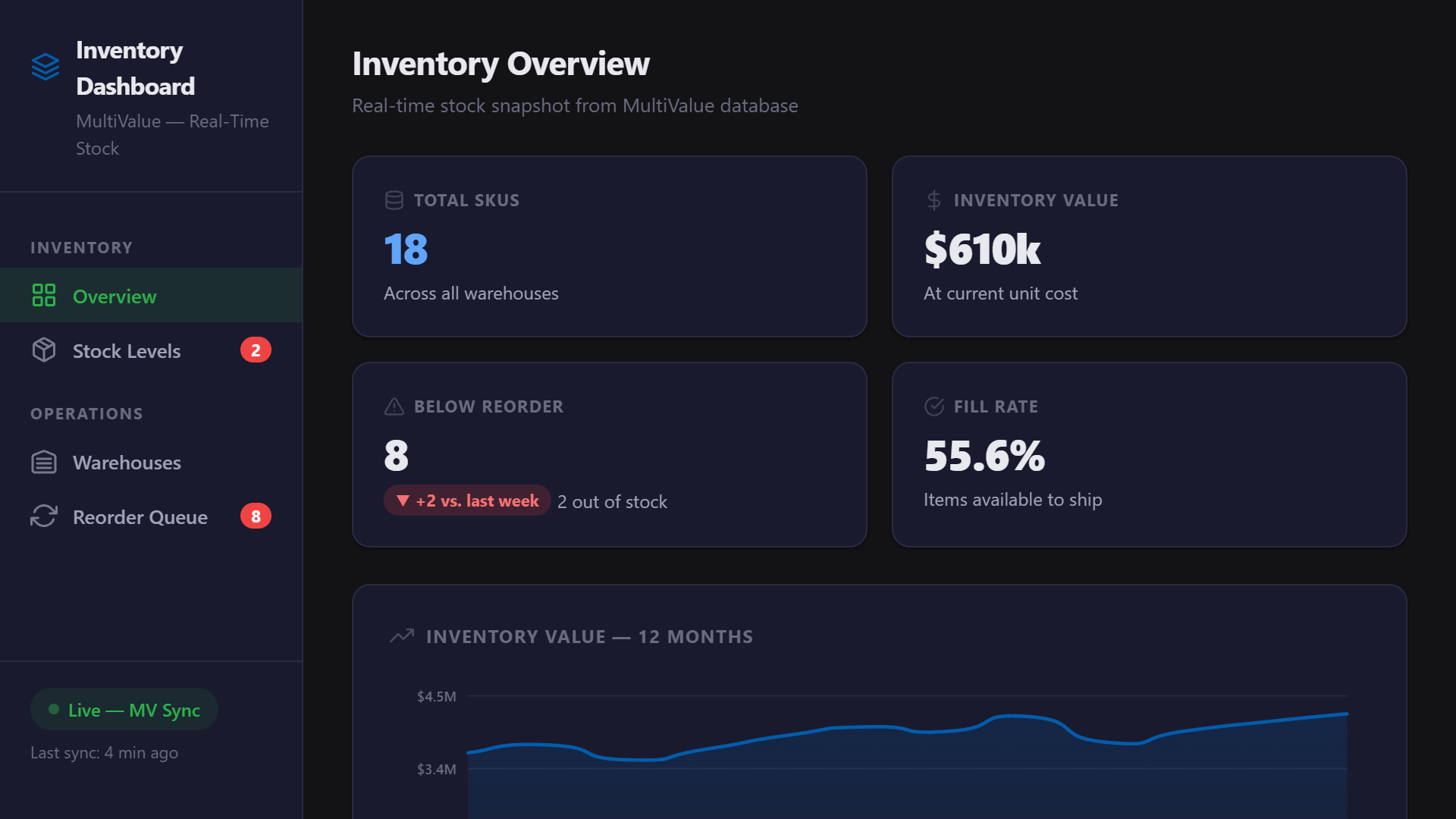The height and width of the screenshot is (819, 1456).
Task: Select the Overview navigation item
Action: pos(115,296)
